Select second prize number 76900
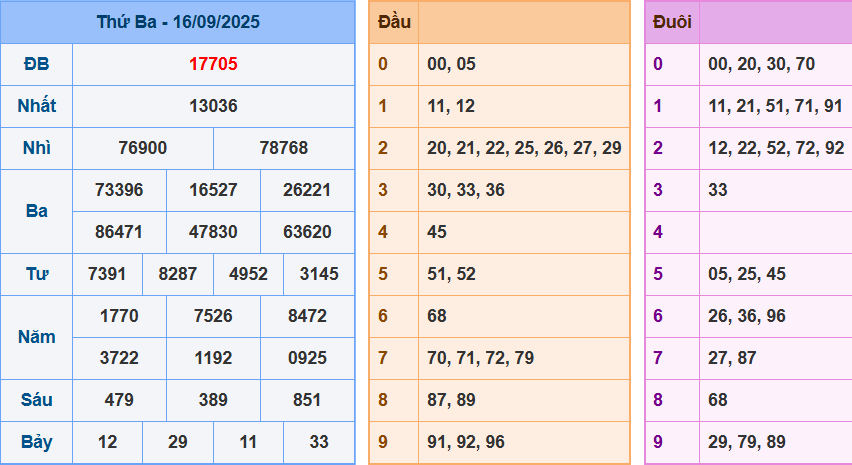Viewport: 852px width, 465px height. click(x=142, y=148)
